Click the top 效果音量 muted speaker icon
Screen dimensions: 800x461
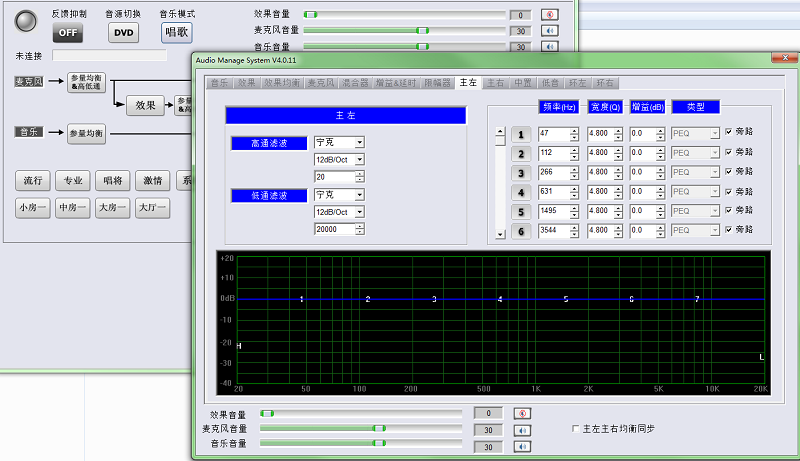click(548, 15)
